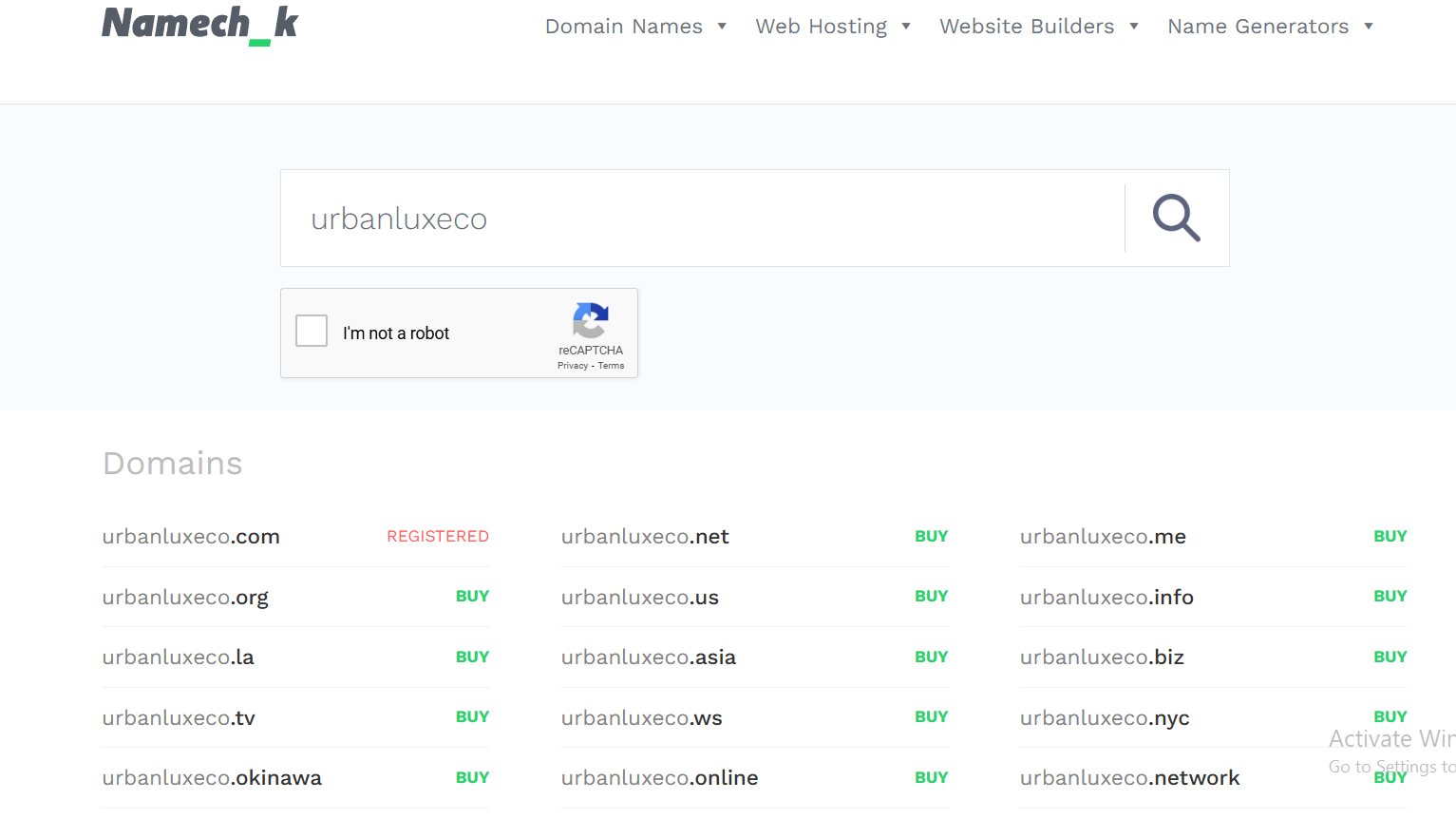The image size is (1456, 819).
Task: Click BUY for urbanluxeco.us
Action: (932, 597)
